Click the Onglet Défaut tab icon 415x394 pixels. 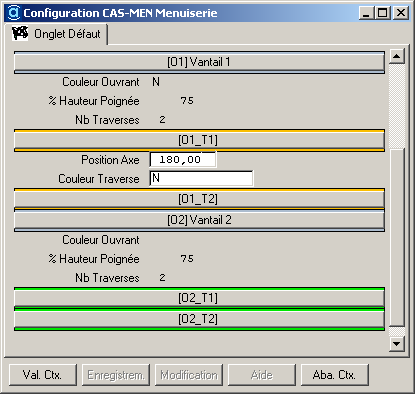pyautogui.click(x=20, y=33)
